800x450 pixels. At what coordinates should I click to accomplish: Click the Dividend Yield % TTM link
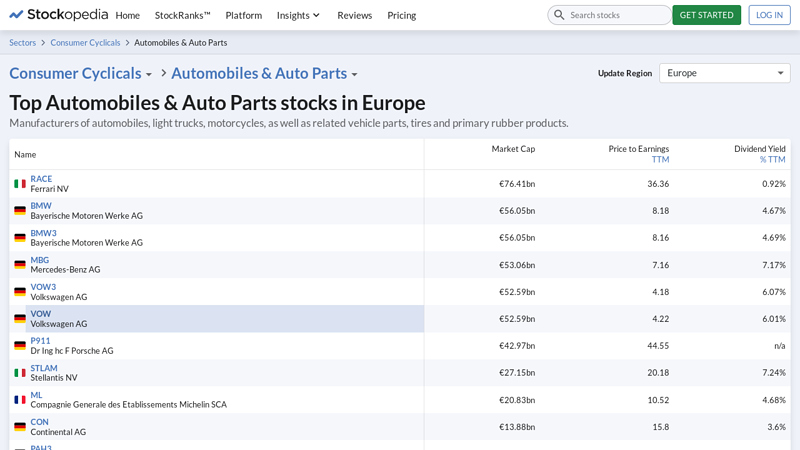click(772, 160)
